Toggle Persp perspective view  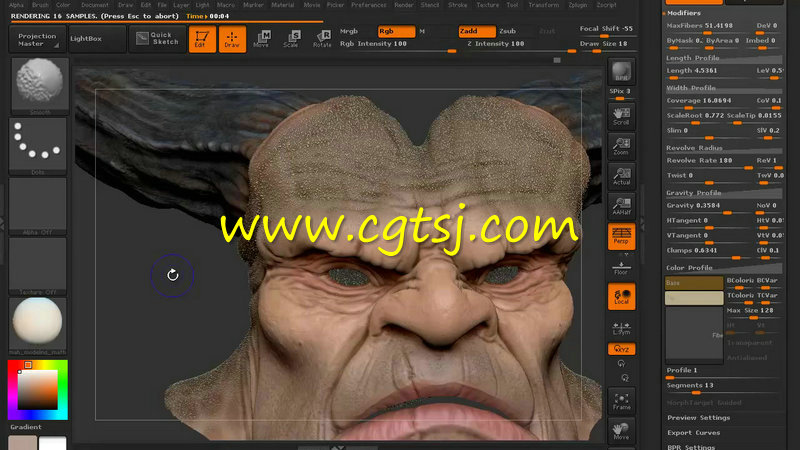(621, 236)
